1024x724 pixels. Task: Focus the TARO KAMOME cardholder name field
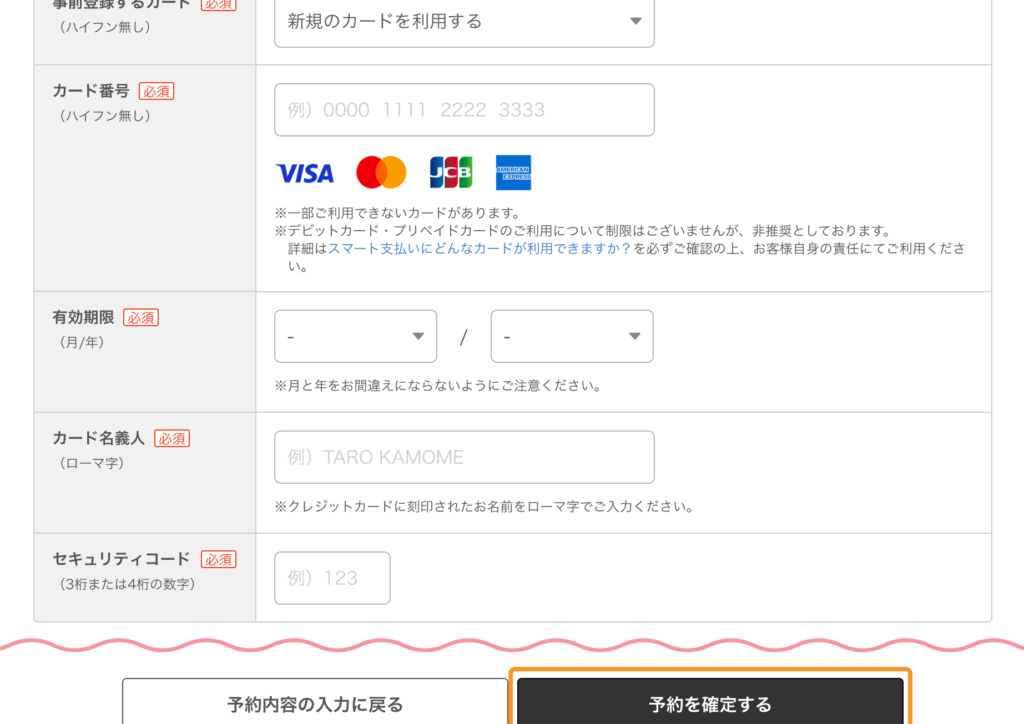(464, 457)
